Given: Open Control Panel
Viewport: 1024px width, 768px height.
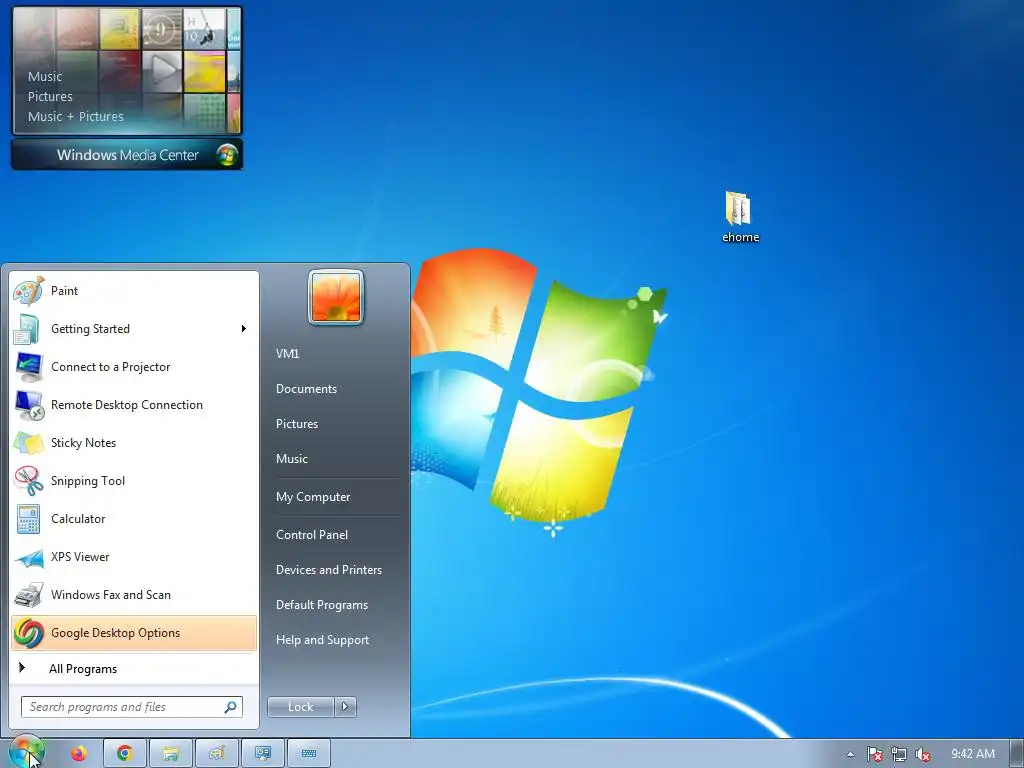Looking at the screenshot, I should click(312, 535).
